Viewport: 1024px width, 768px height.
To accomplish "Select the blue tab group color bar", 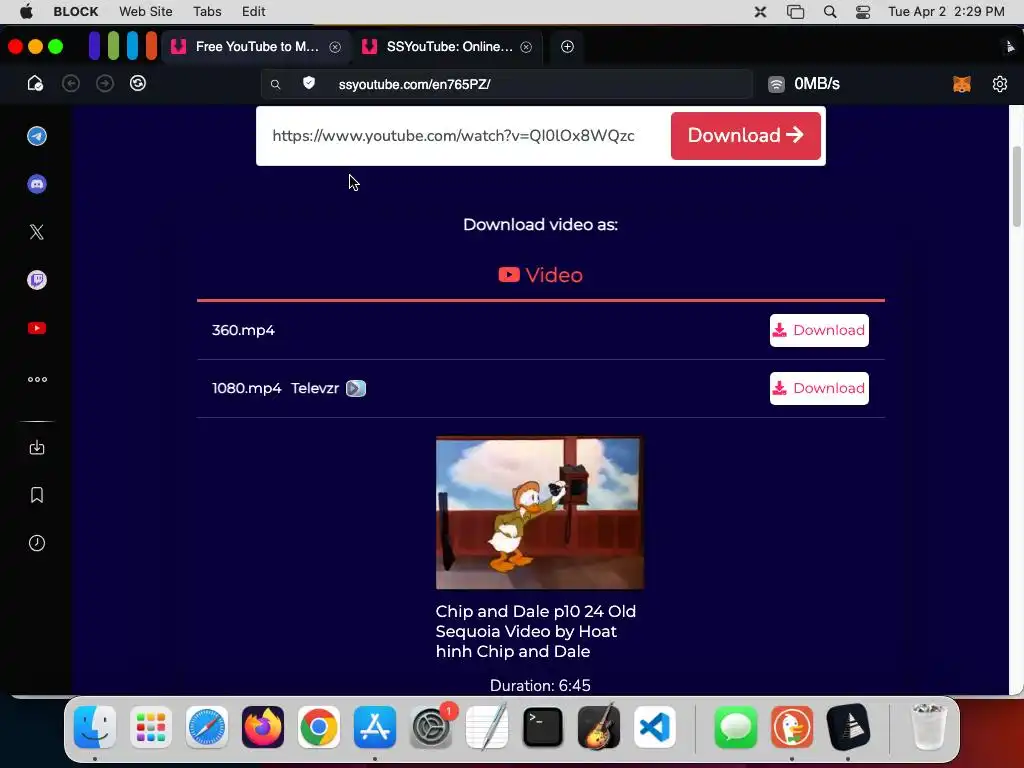I will point(133,46).
